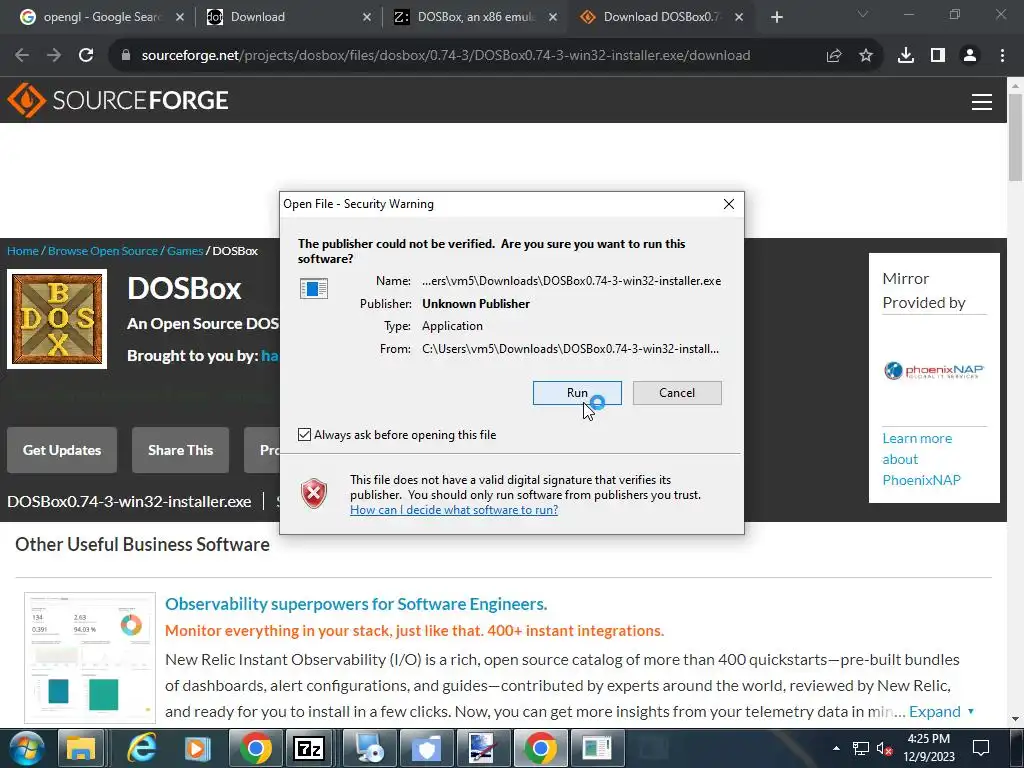Show hidden system tray icons
The image size is (1024, 768).
[836, 748]
